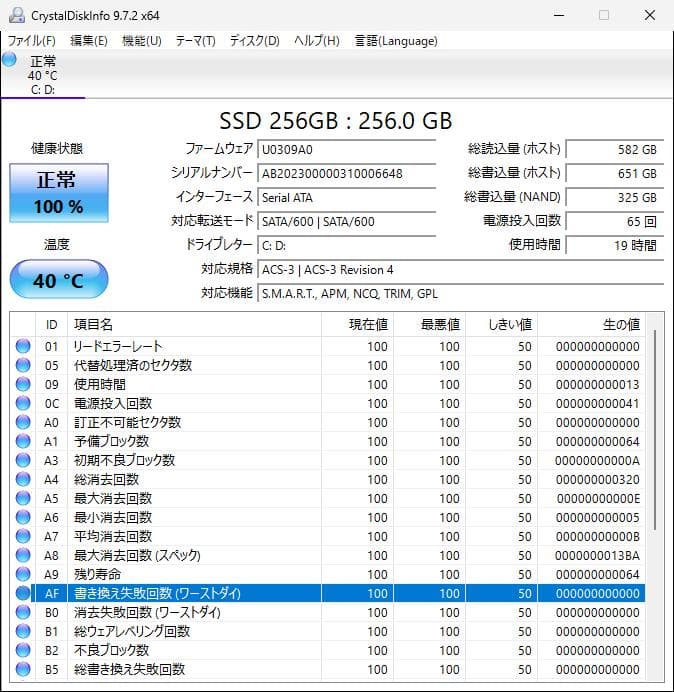
Task: Open the 機能(U) menu
Action: [x=141, y=41]
